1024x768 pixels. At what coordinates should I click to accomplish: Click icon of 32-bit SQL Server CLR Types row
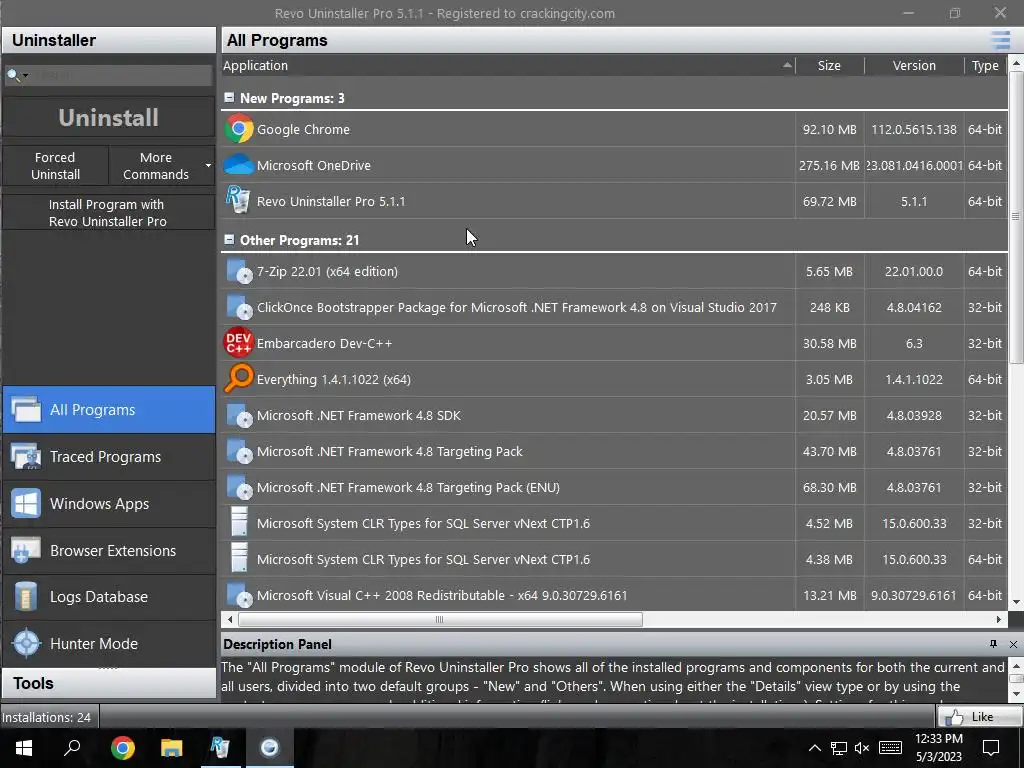(240, 523)
